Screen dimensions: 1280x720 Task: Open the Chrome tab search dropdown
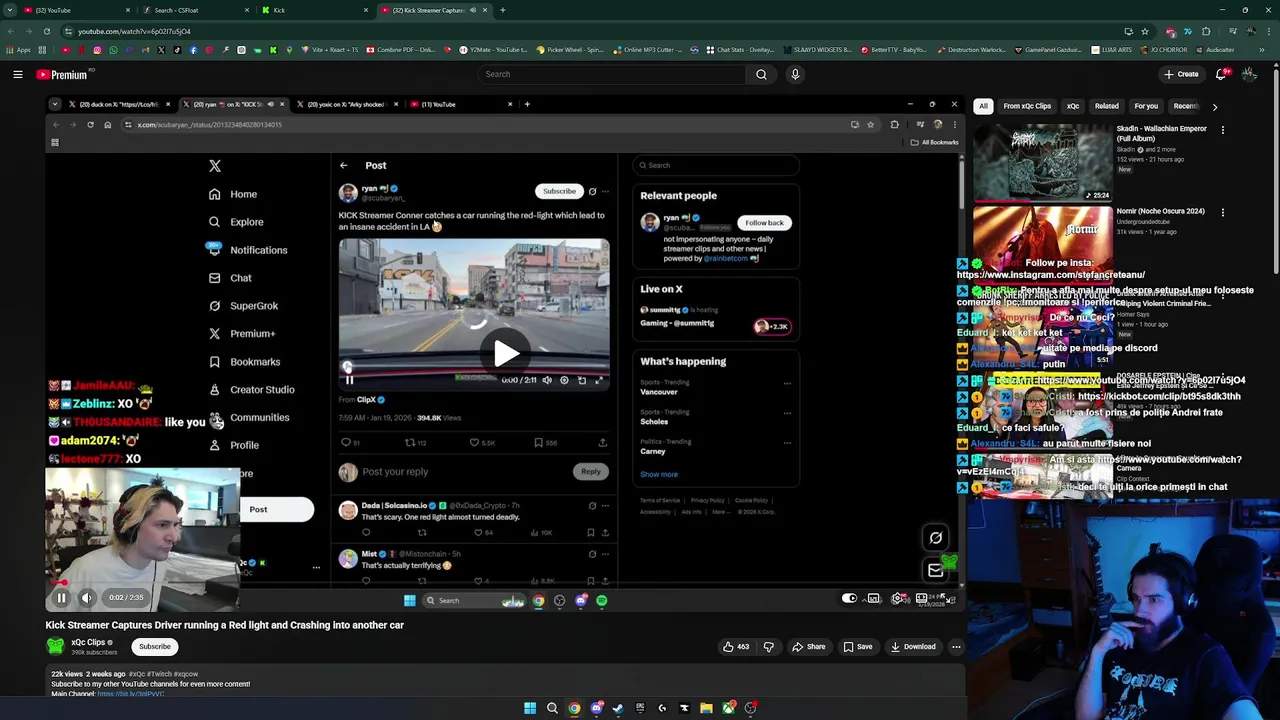pos(9,10)
